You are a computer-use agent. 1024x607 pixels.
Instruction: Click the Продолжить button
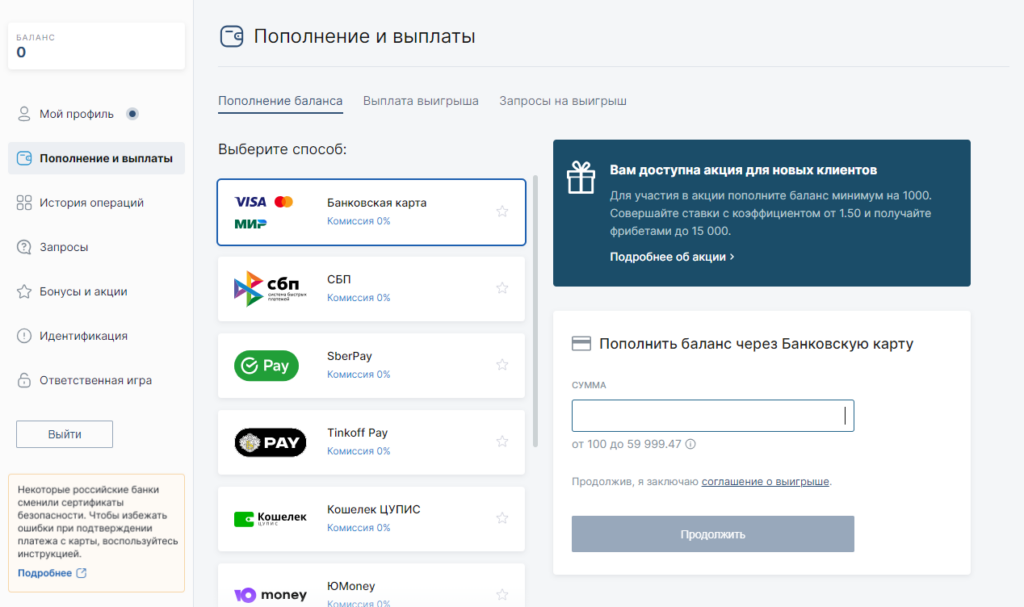pyautogui.click(x=712, y=534)
